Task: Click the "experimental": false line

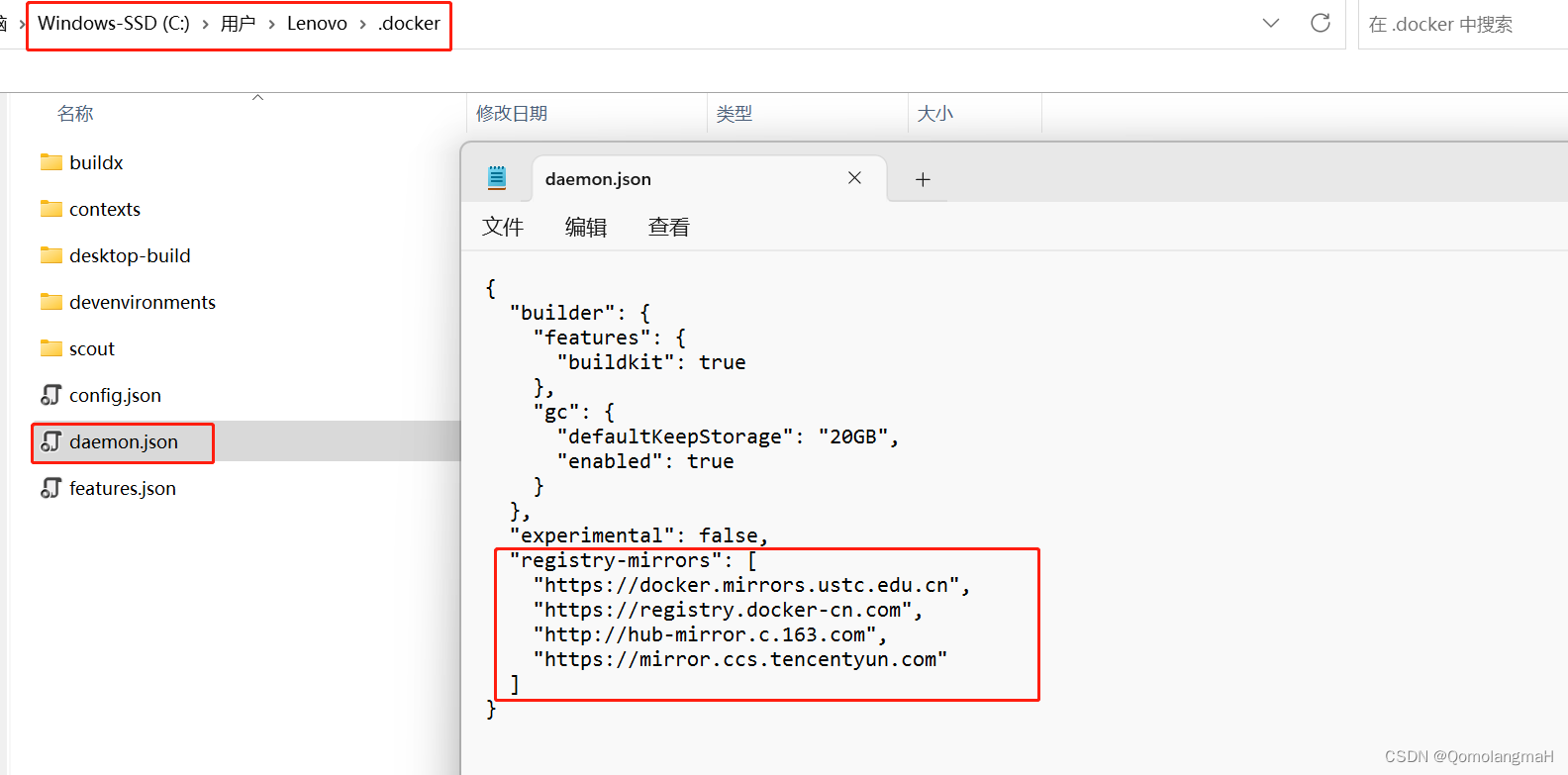Action: point(638,535)
